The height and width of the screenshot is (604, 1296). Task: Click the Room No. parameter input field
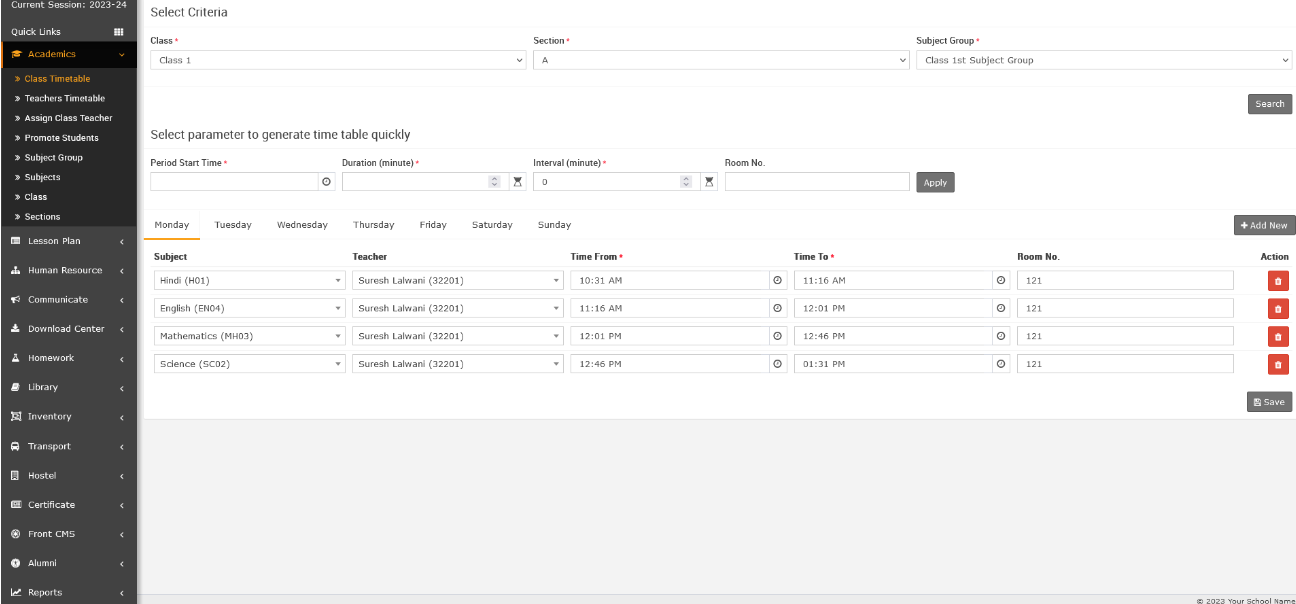[816, 182]
